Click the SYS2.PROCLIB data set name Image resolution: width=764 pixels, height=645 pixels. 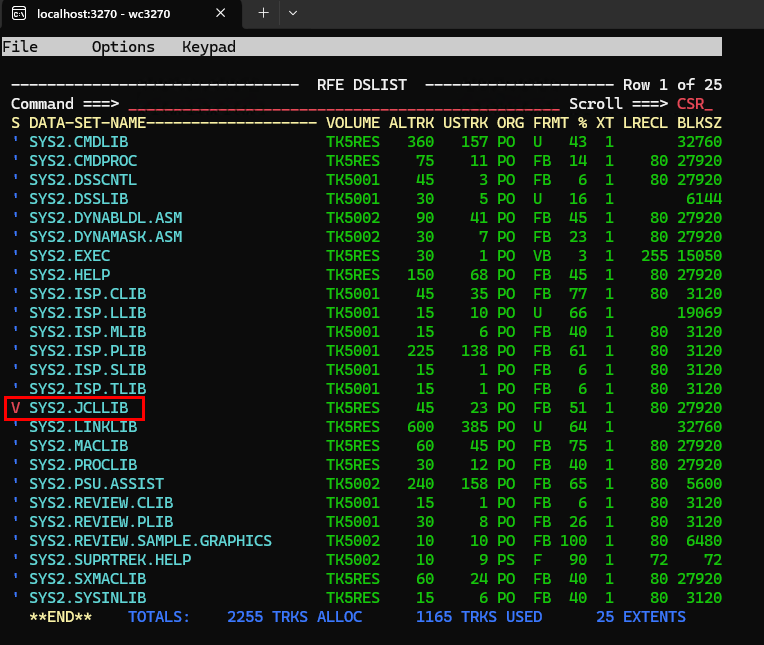coord(83,465)
